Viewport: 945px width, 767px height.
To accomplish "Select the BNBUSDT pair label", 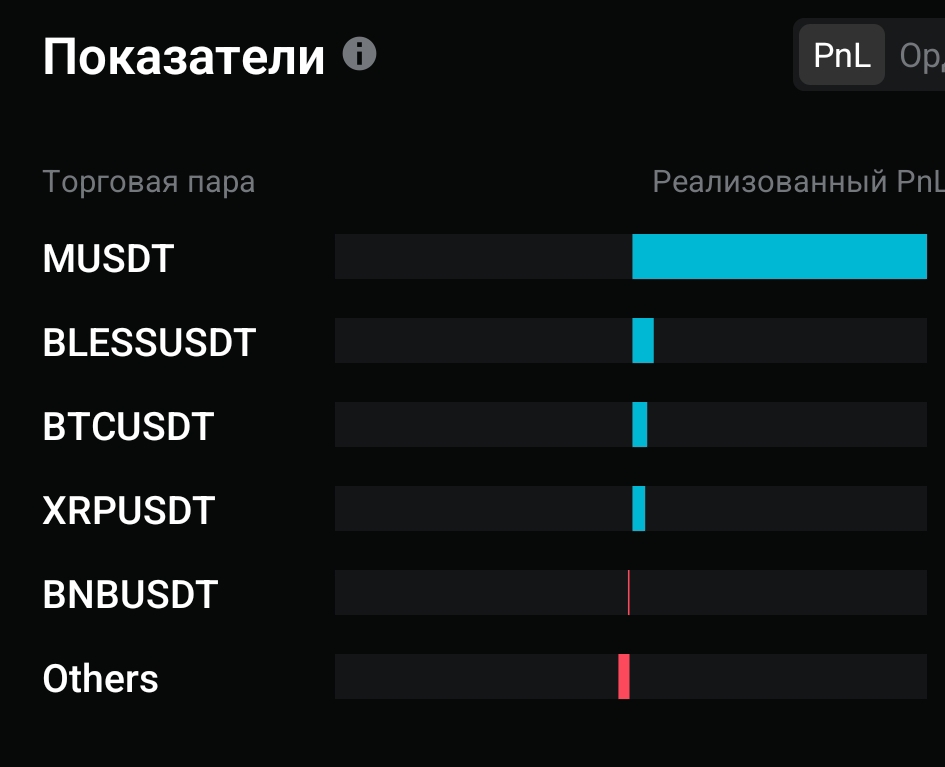I will [130, 595].
